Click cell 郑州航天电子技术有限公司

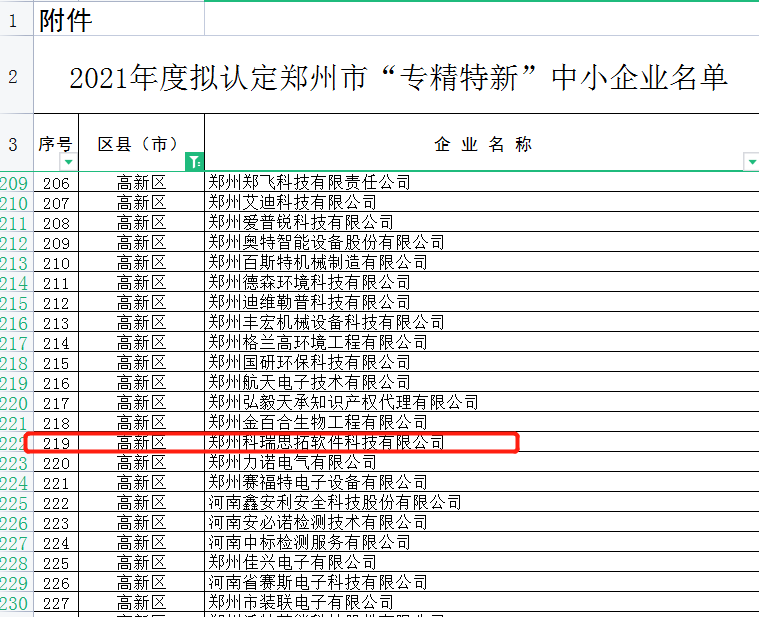482,382
